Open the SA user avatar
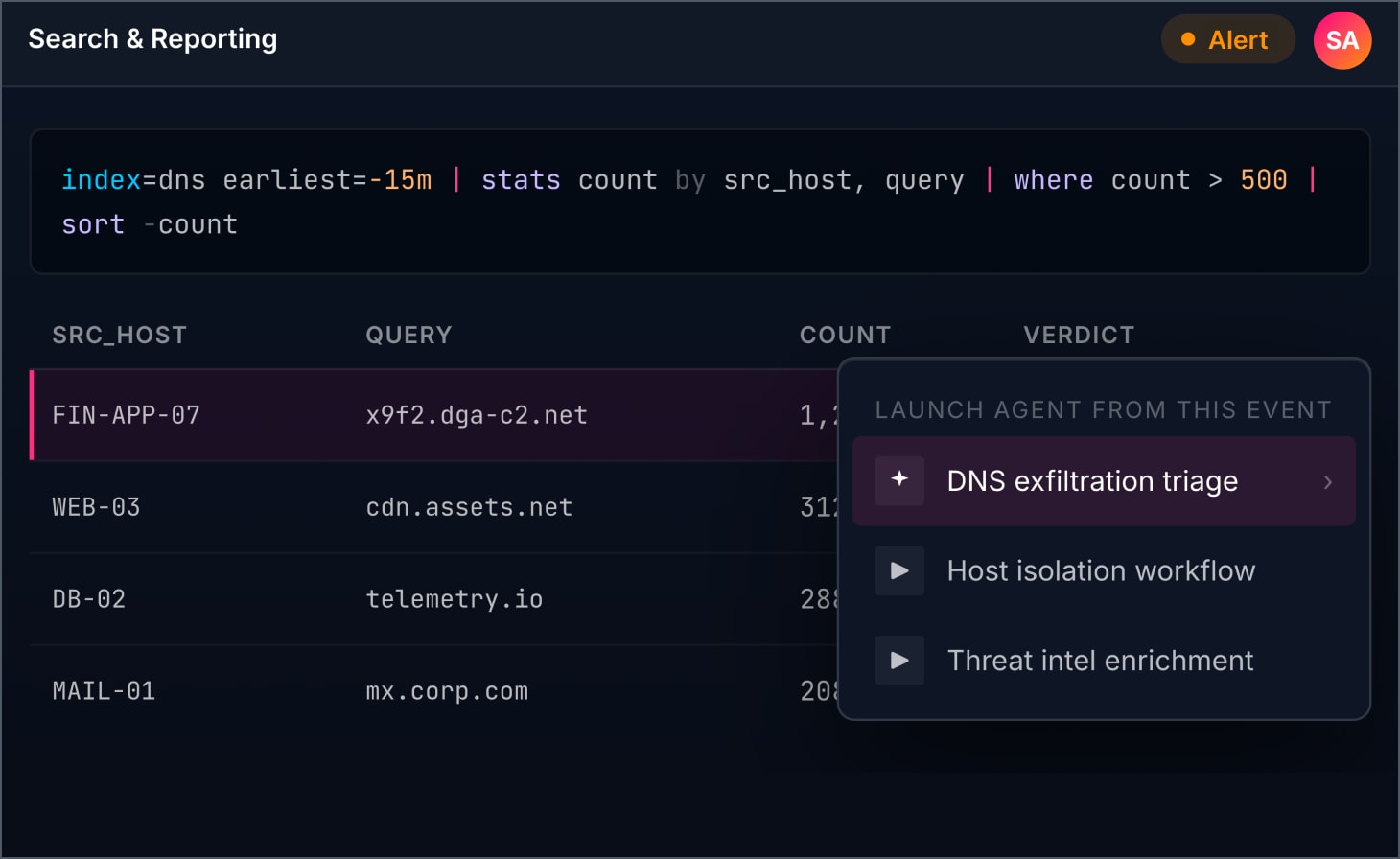 point(1342,40)
